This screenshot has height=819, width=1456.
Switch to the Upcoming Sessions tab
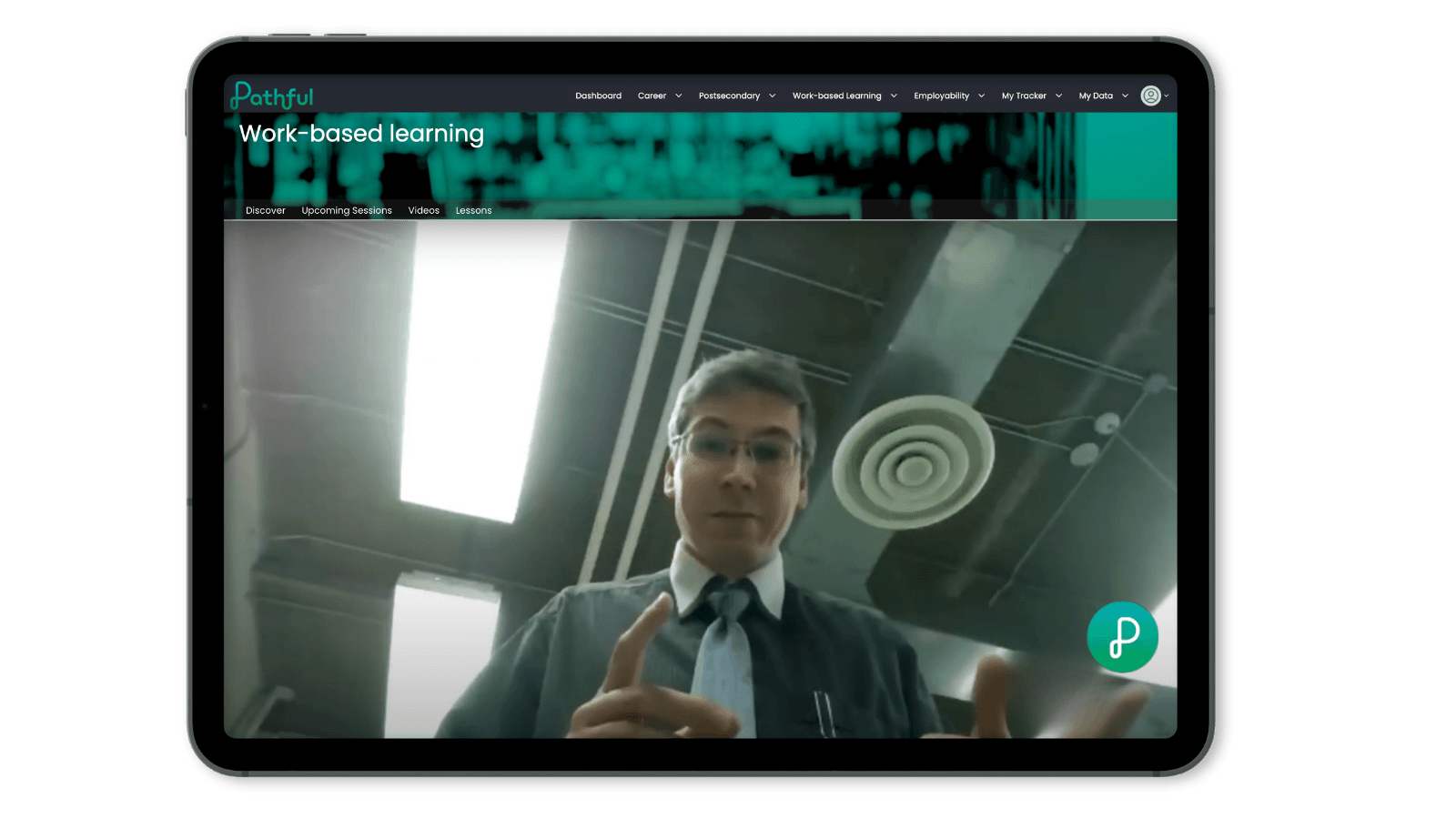point(347,210)
